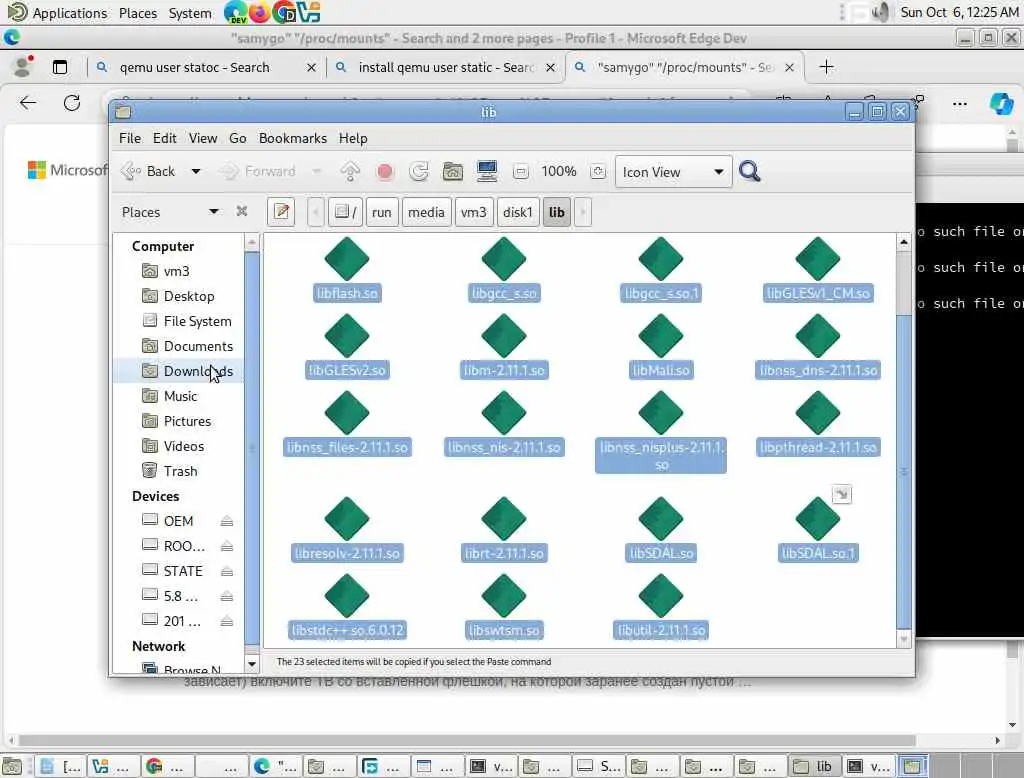The width and height of the screenshot is (1024, 778).
Task: Open the Icon View mode dropdown
Action: pos(673,172)
